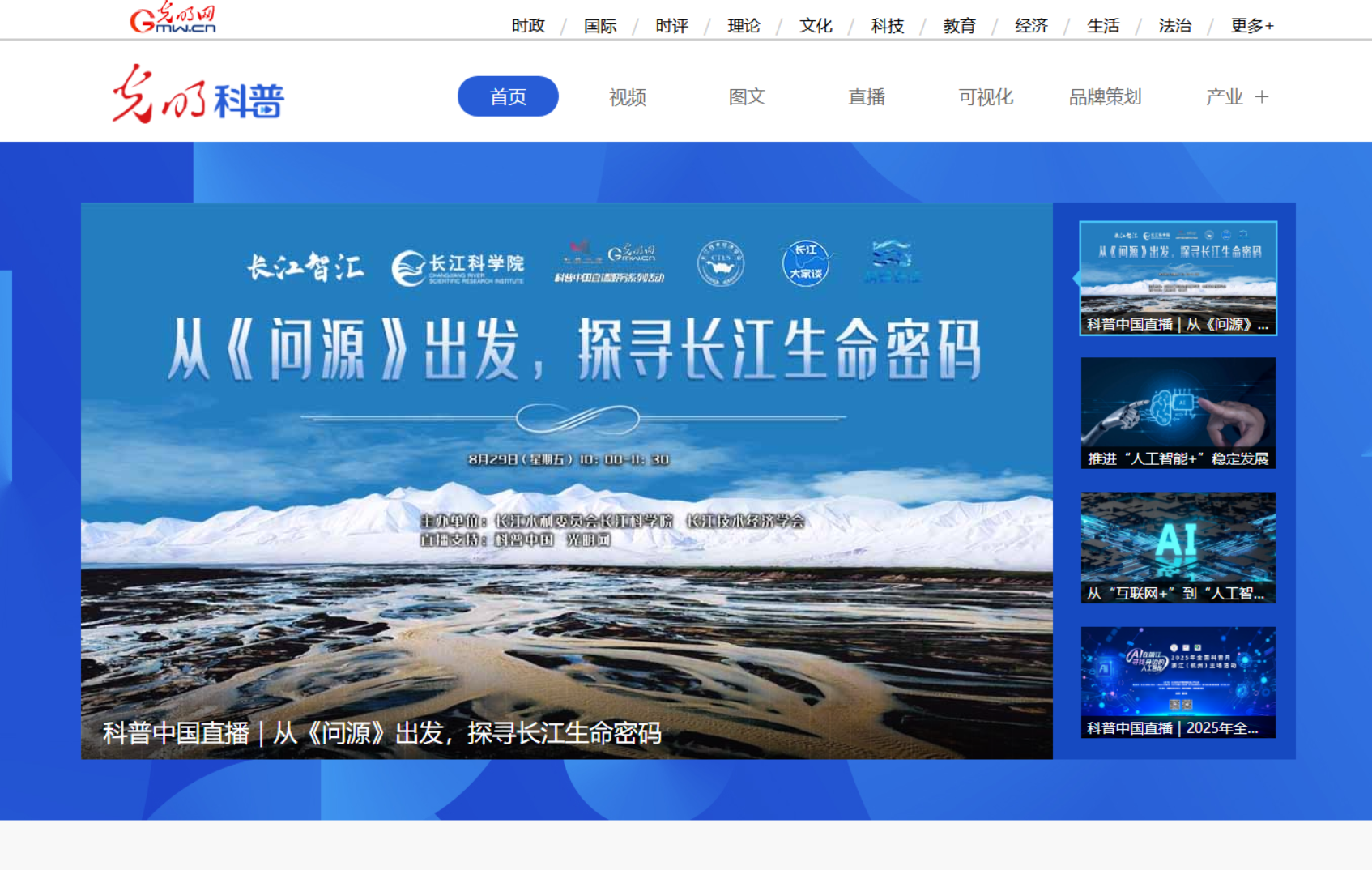
Task: Click the 光明科普 site logo
Action: tap(198, 96)
